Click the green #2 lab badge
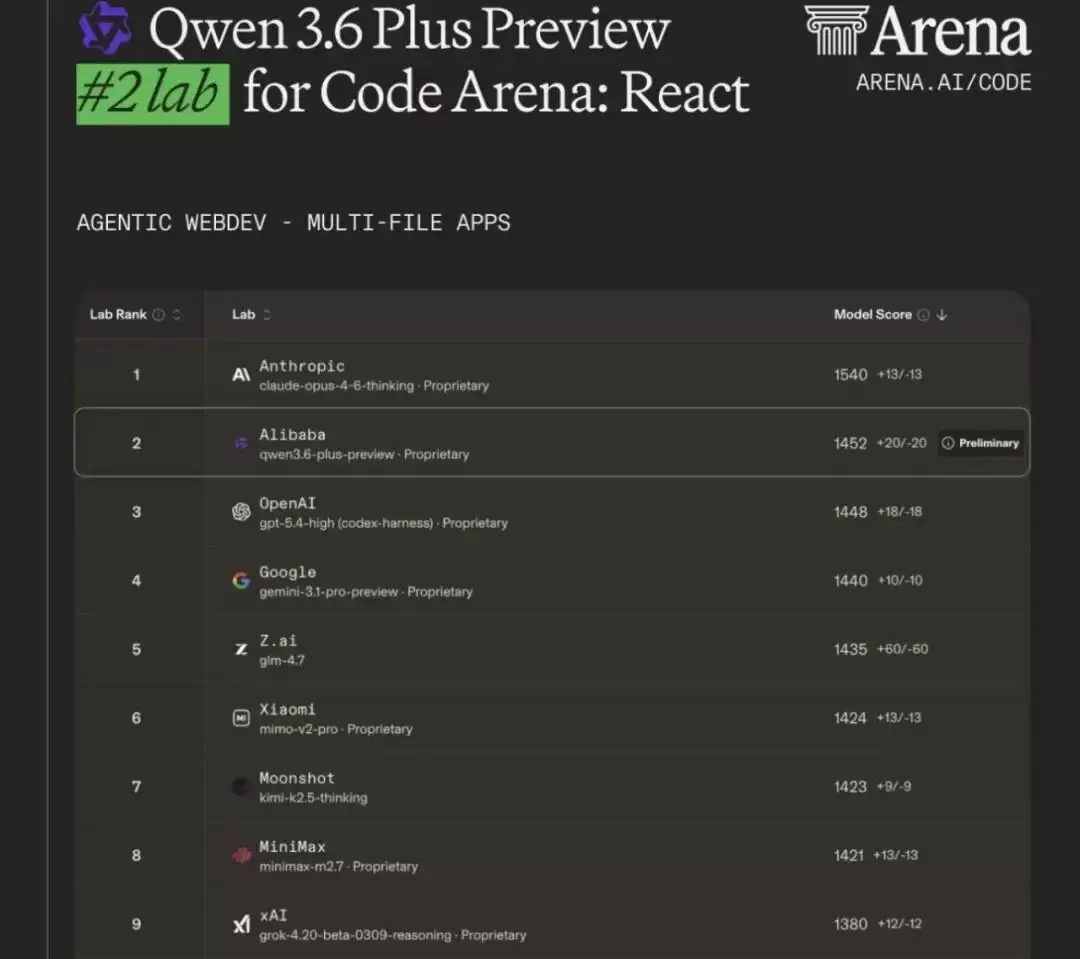 [x=153, y=94]
